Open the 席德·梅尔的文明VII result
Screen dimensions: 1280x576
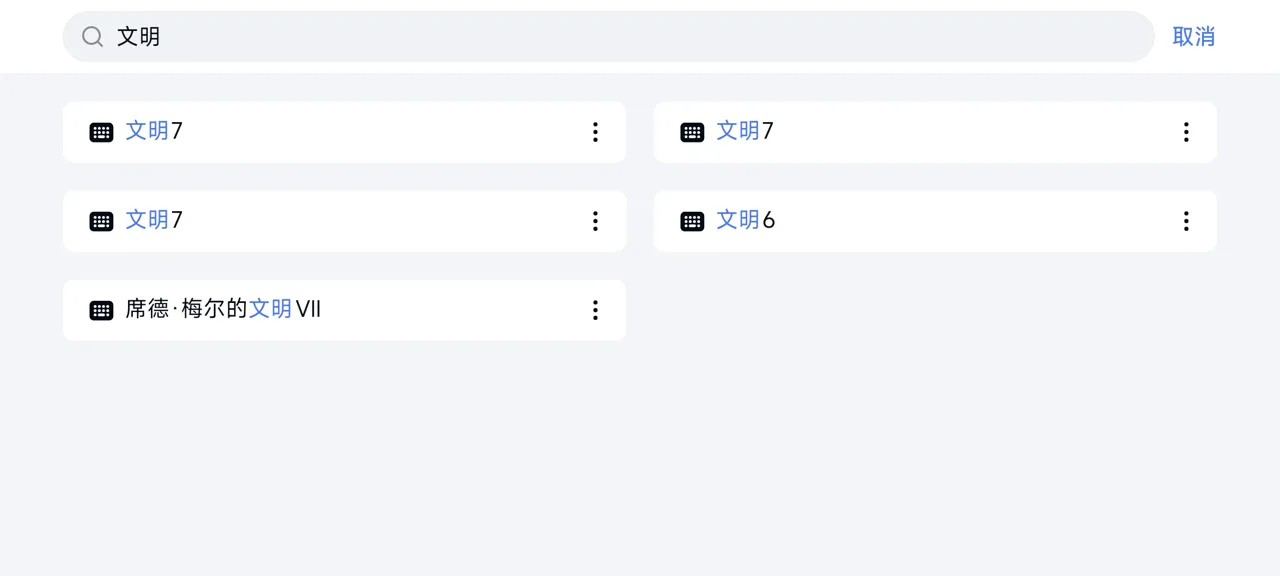344,310
